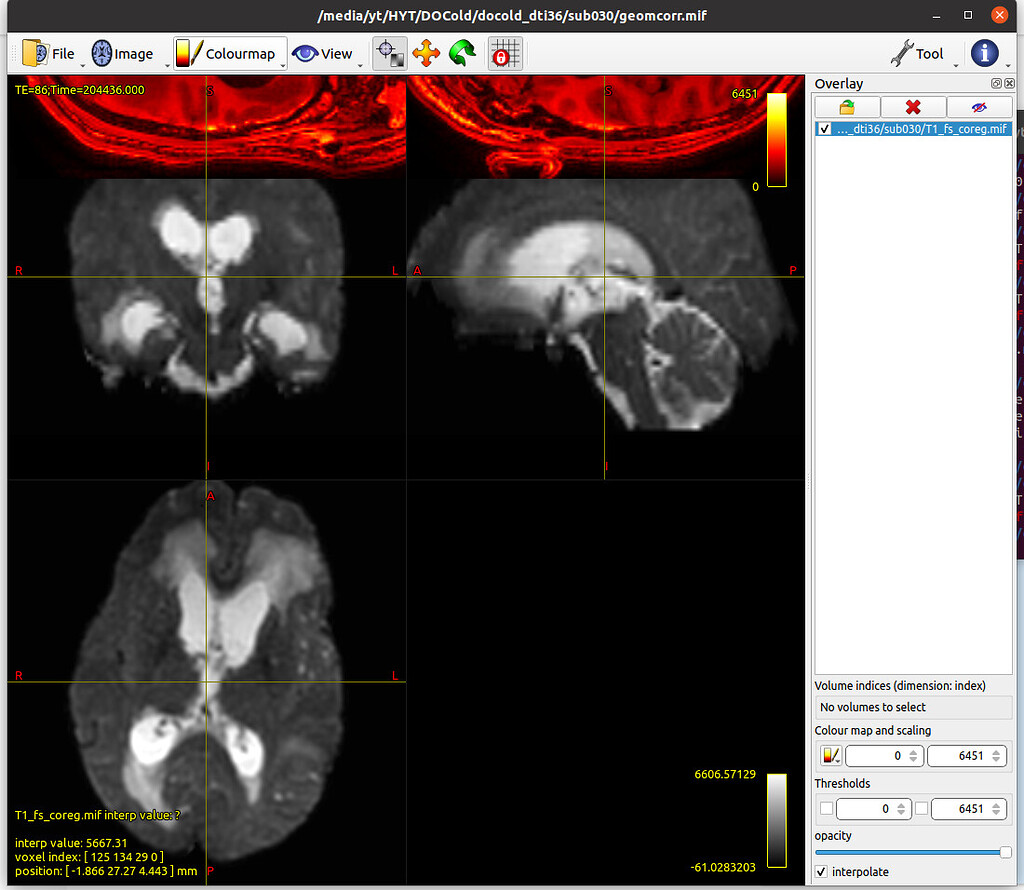
Task: Undock the Overlay panel
Action: tap(997, 83)
